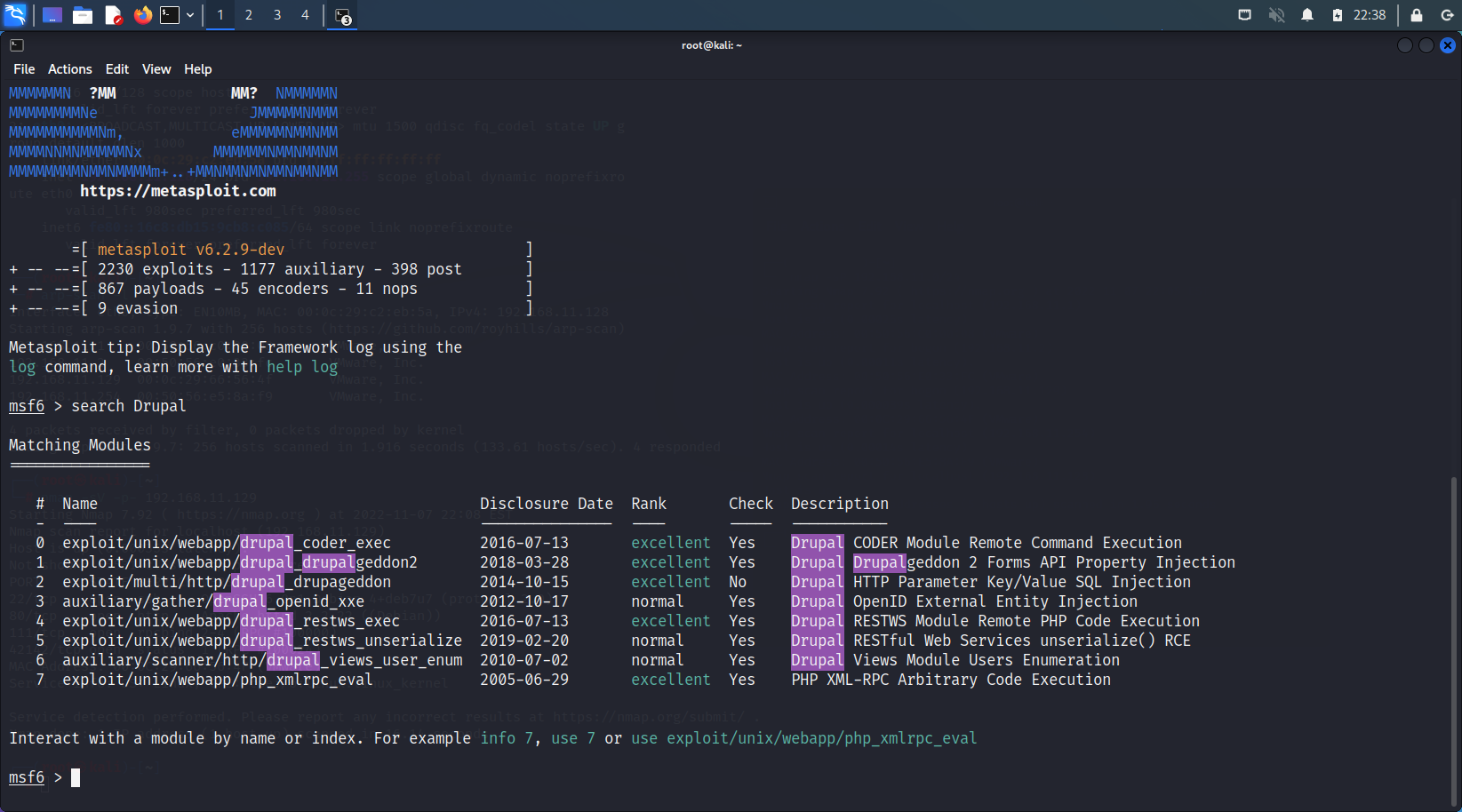
Task: Click disclosure date 2014-10-15
Action: click(524, 582)
